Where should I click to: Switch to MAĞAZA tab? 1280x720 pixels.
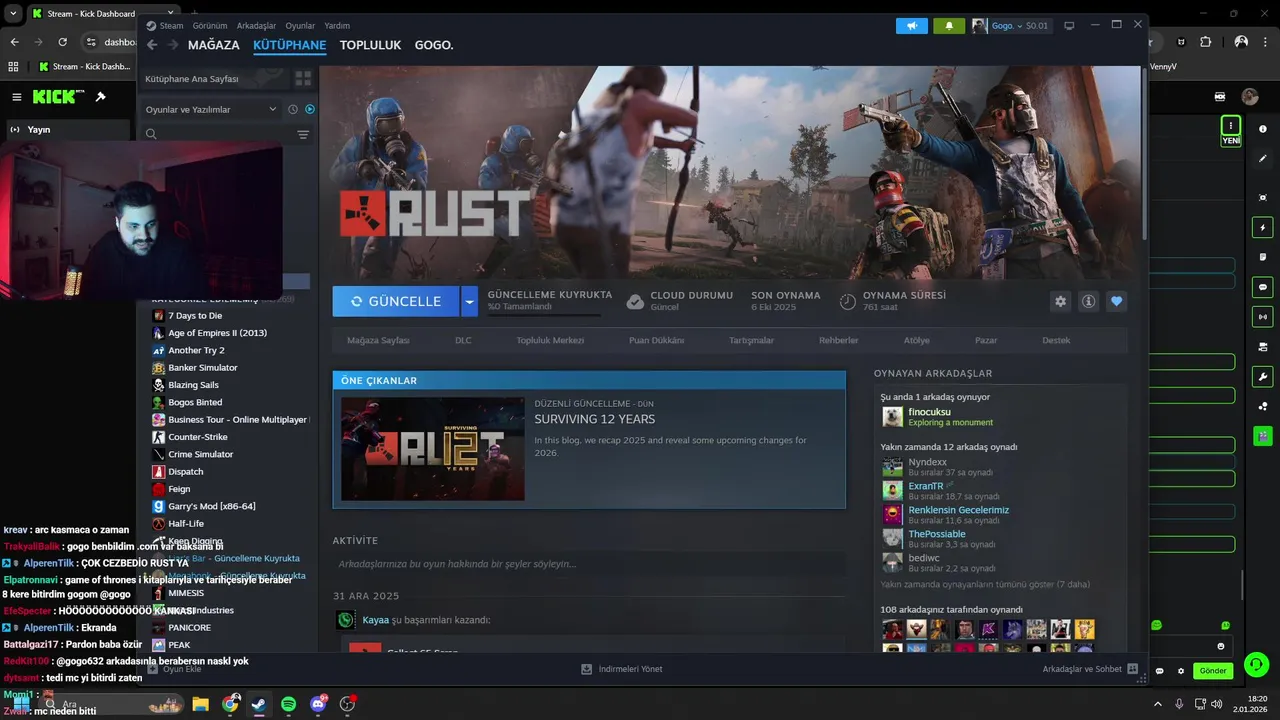click(x=214, y=45)
